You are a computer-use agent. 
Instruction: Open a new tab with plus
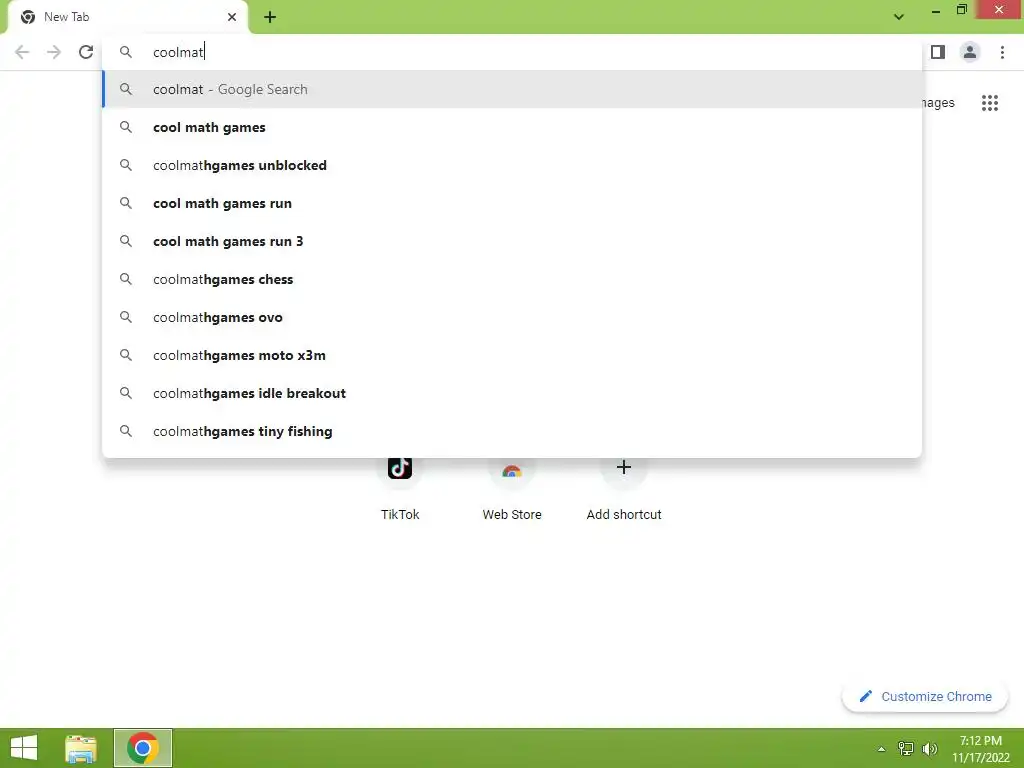point(270,18)
